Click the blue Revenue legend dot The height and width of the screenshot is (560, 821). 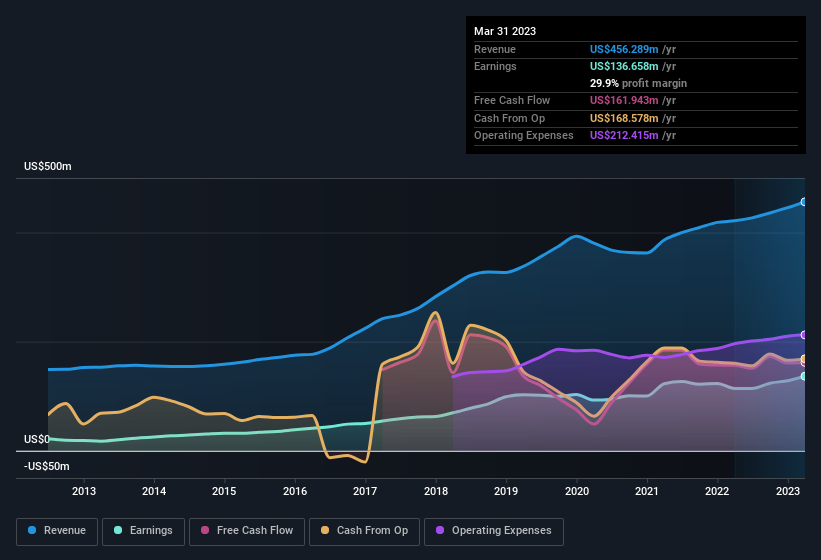click(33, 531)
